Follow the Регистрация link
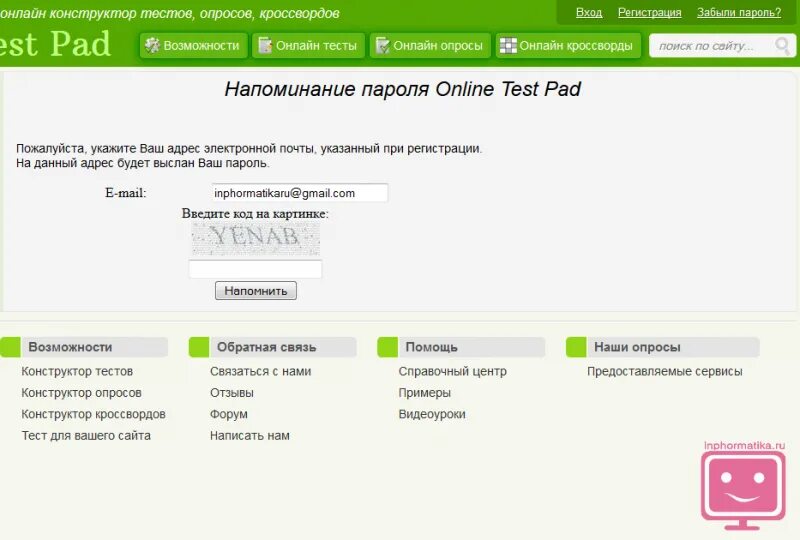This screenshot has height=540, width=800. tap(649, 12)
